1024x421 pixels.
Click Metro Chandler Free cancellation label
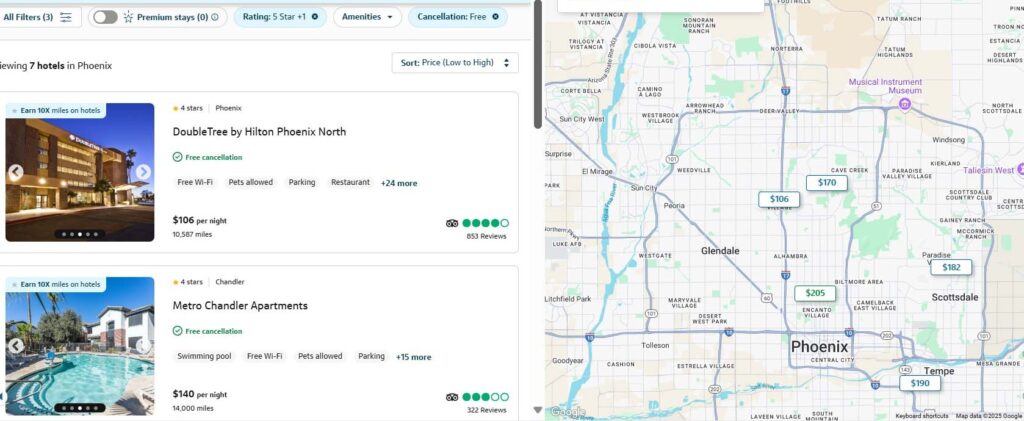click(208, 331)
